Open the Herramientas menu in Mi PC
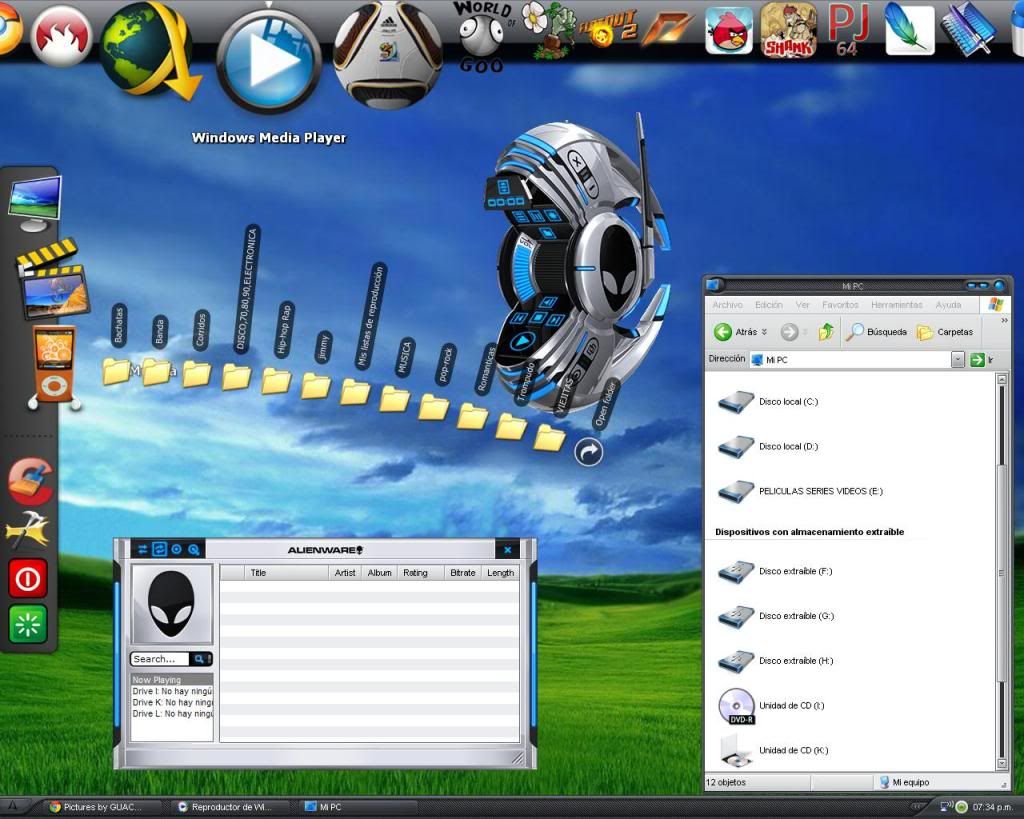Viewport: 1024px width, 819px height. point(897,305)
